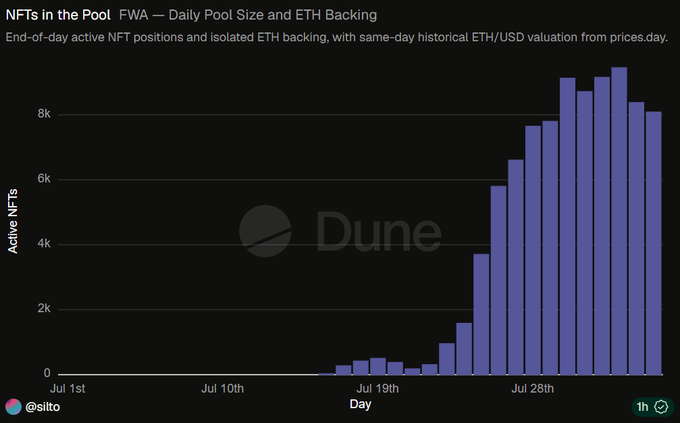
Task: Open the @silto author profile link
Action: tap(42, 407)
